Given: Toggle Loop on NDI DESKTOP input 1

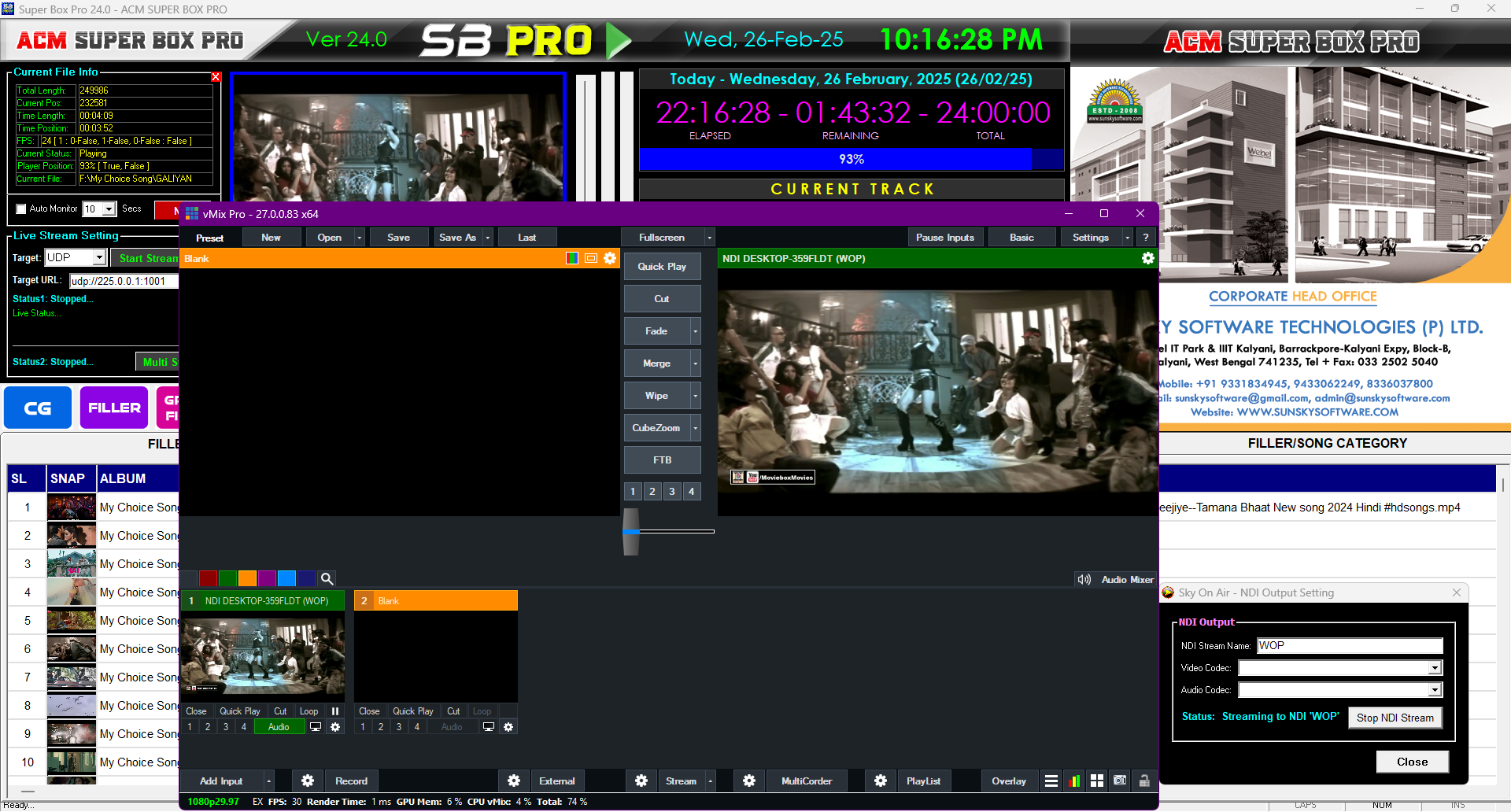Looking at the screenshot, I should click(309, 711).
